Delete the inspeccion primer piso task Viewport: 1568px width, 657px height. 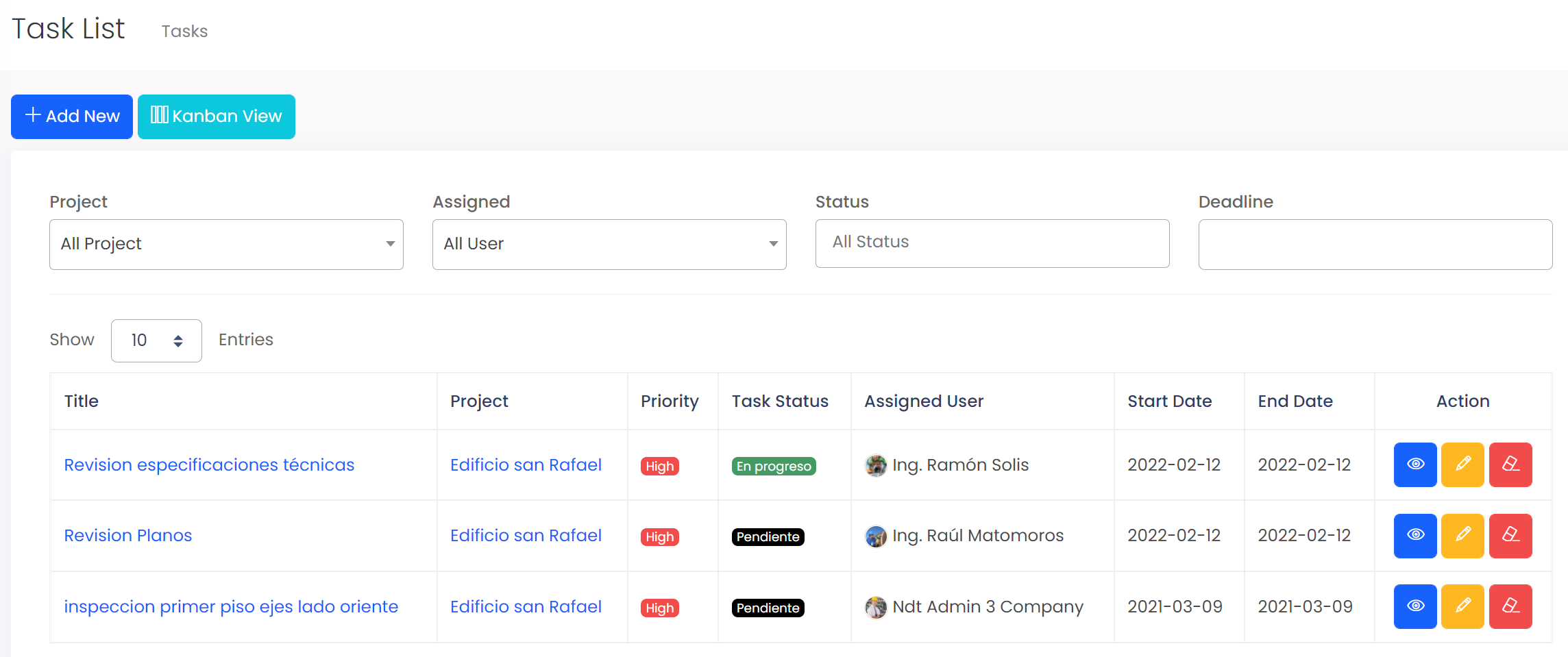1510,606
